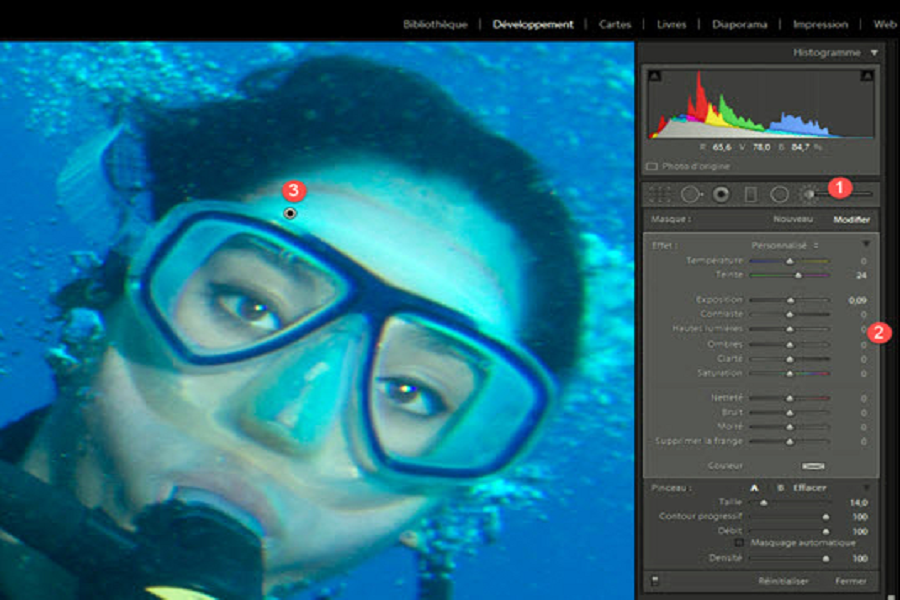
Task: Switch to the Bibliothèque module
Action: coord(435,24)
